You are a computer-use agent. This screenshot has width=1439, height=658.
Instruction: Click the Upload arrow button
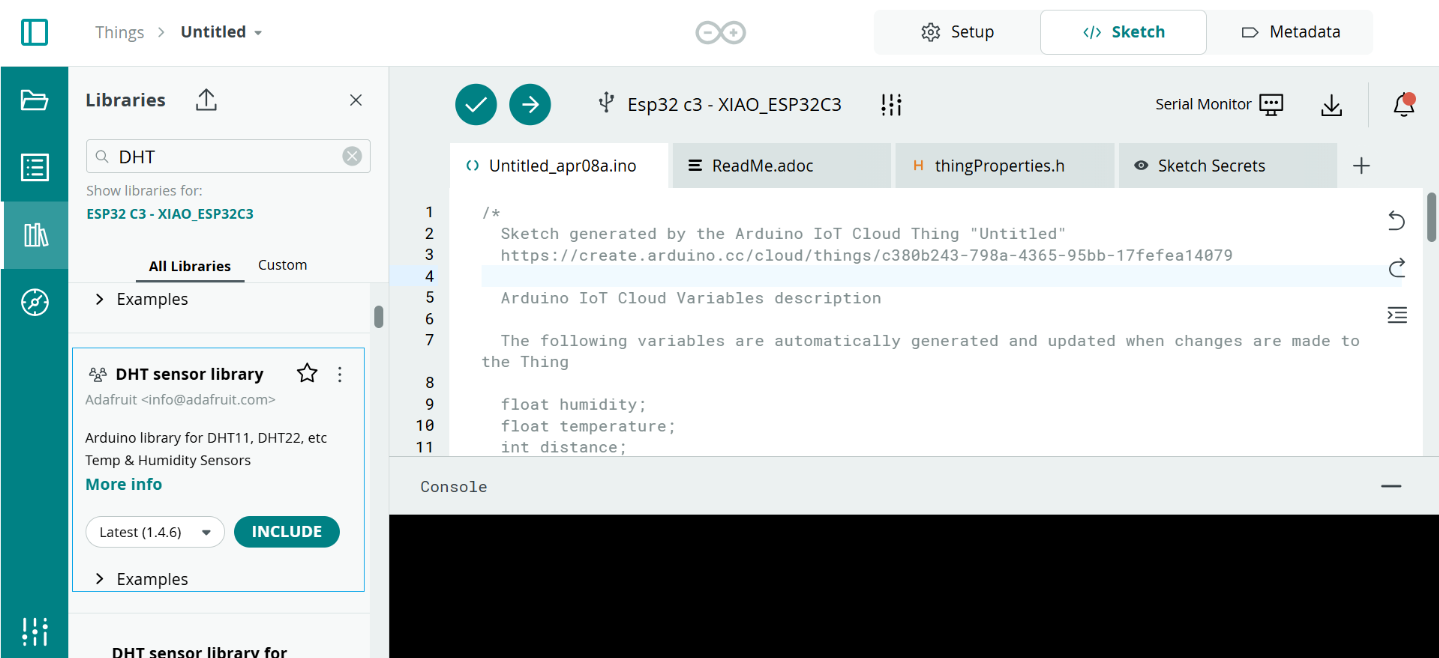[530, 104]
